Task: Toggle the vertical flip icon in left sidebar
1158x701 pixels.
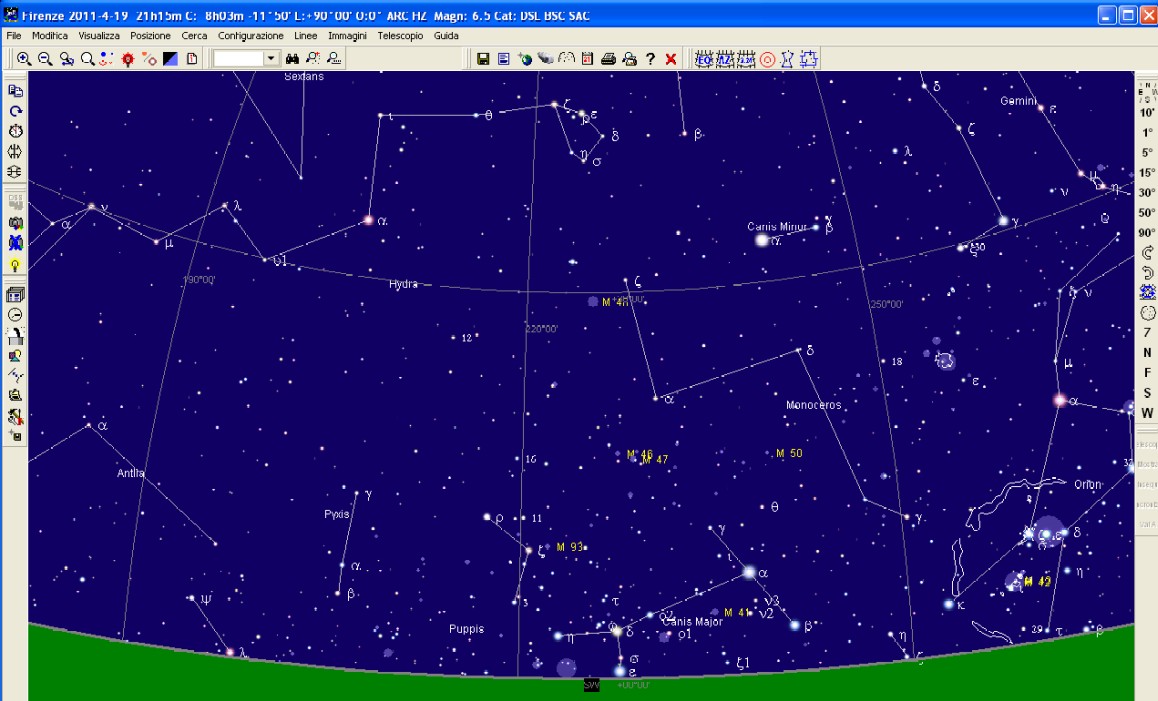Action: point(15,171)
